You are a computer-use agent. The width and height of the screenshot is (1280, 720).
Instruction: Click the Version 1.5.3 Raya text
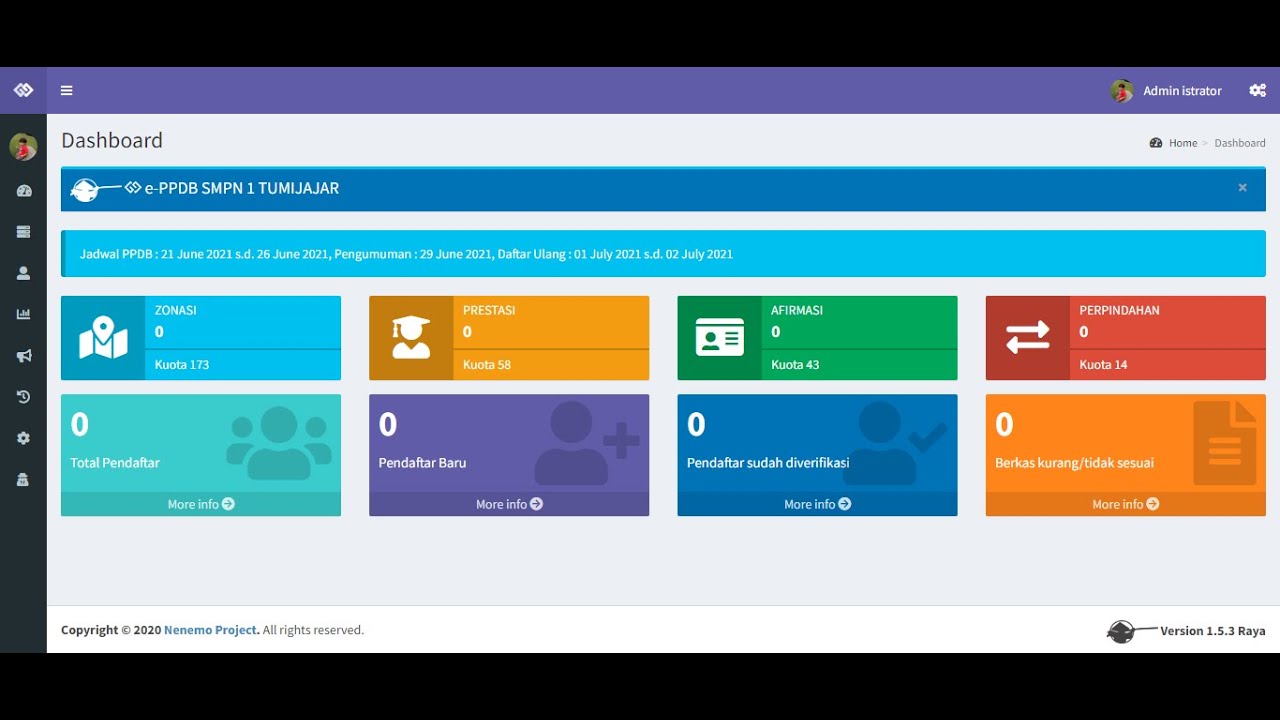1213,631
